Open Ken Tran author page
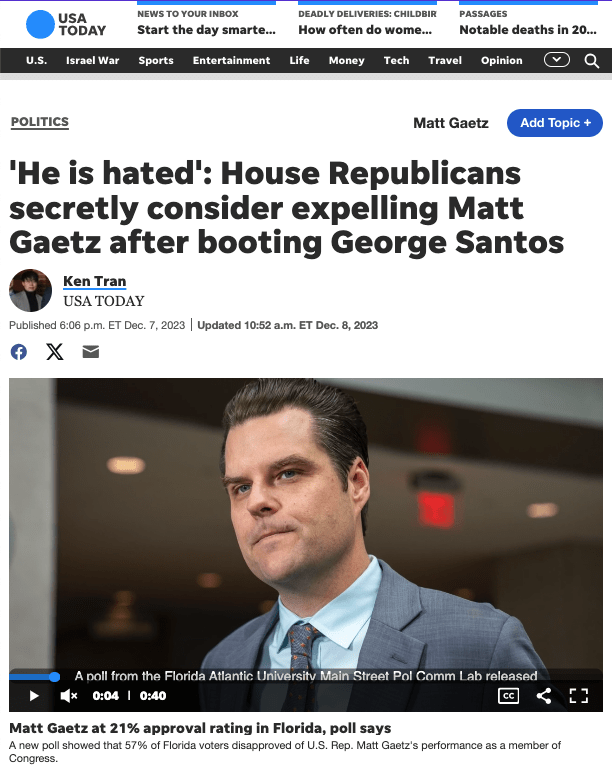 95,281
